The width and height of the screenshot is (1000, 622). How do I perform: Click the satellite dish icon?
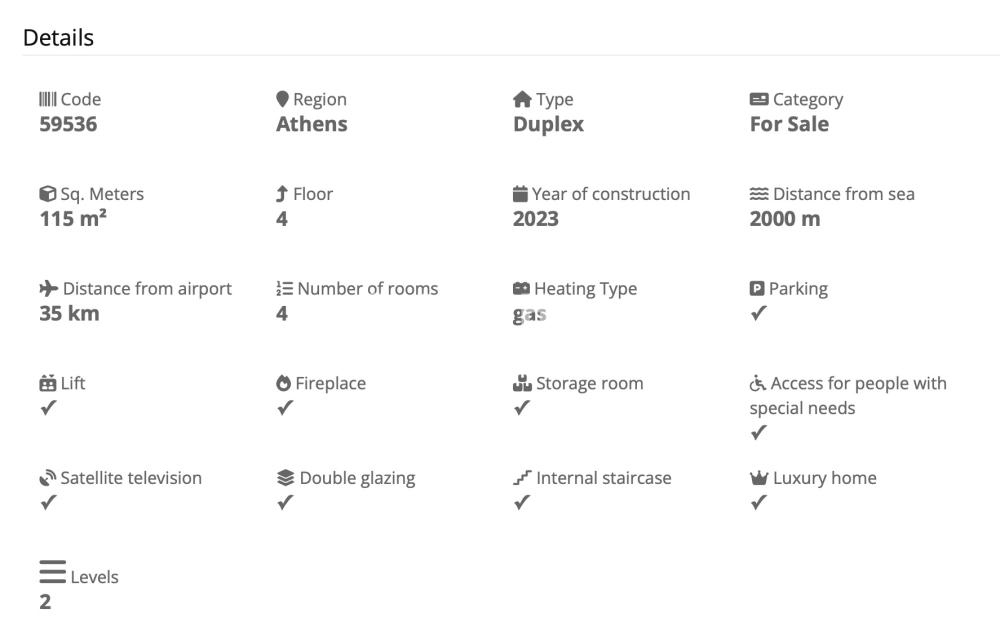coord(48,478)
